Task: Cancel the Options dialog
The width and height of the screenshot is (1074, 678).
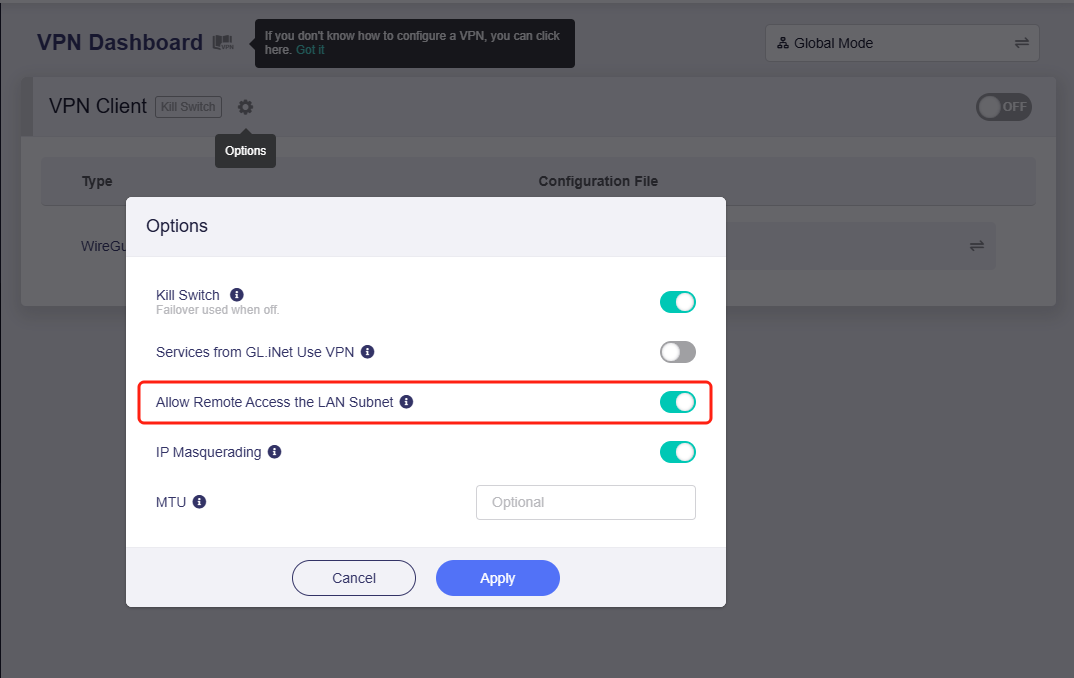Action: [353, 578]
